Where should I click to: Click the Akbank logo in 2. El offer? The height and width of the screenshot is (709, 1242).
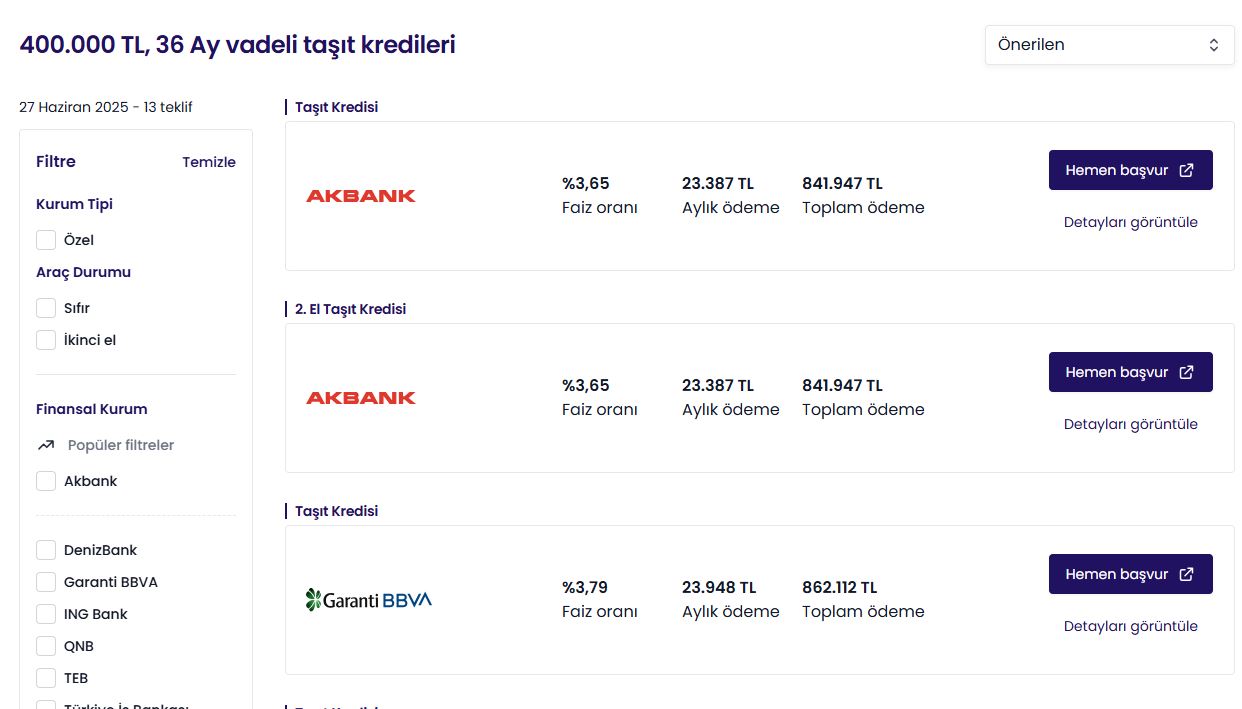(361, 398)
